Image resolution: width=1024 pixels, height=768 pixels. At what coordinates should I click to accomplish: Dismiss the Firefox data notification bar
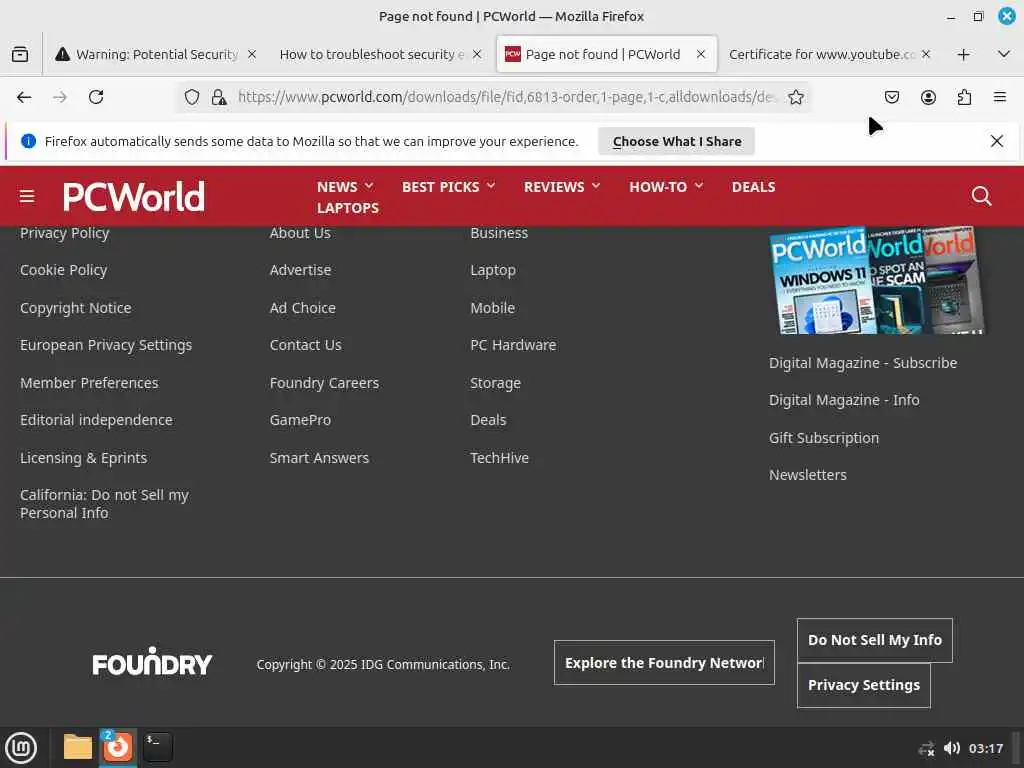click(x=997, y=141)
